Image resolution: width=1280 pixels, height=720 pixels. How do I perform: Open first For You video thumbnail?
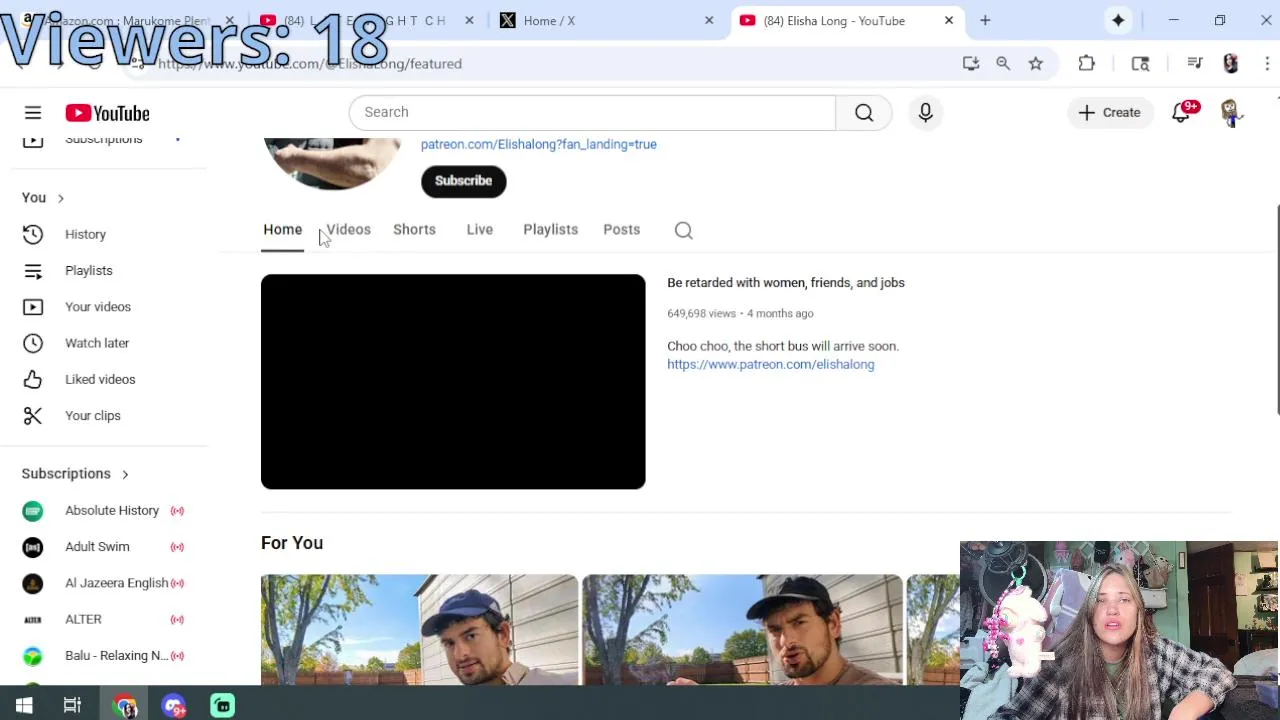(419, 630)
